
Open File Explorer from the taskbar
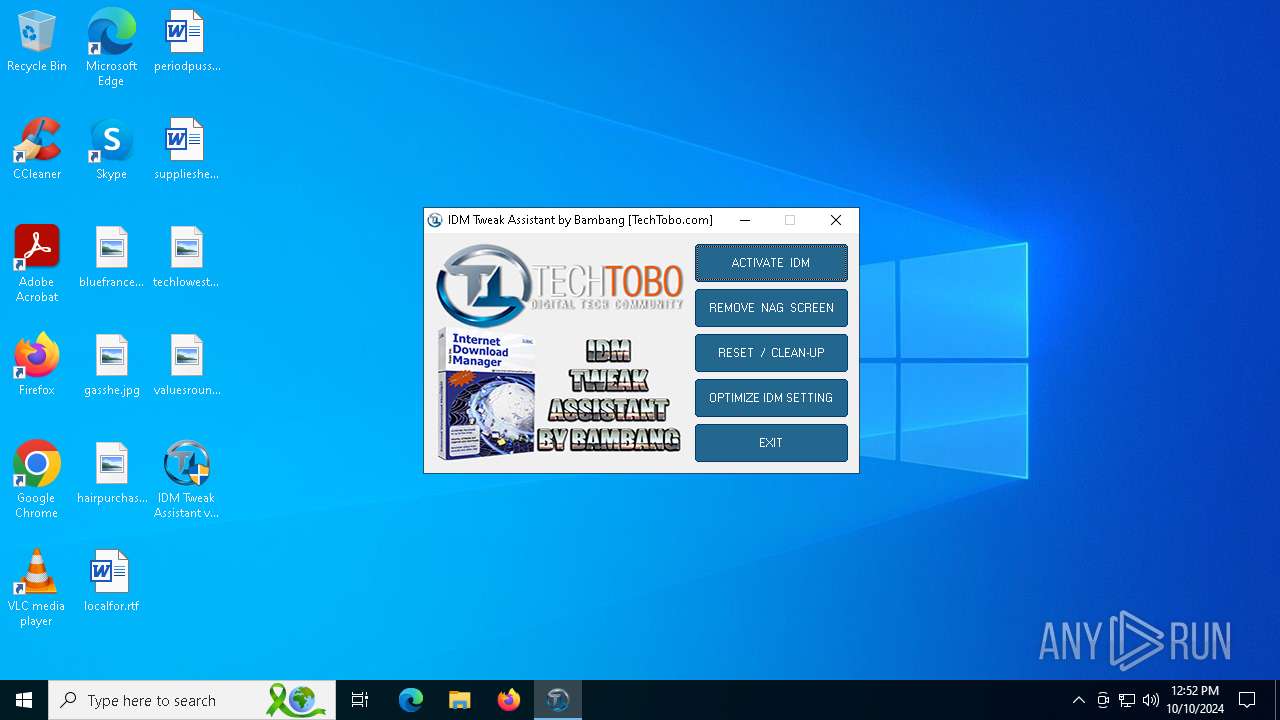[460, 700]
